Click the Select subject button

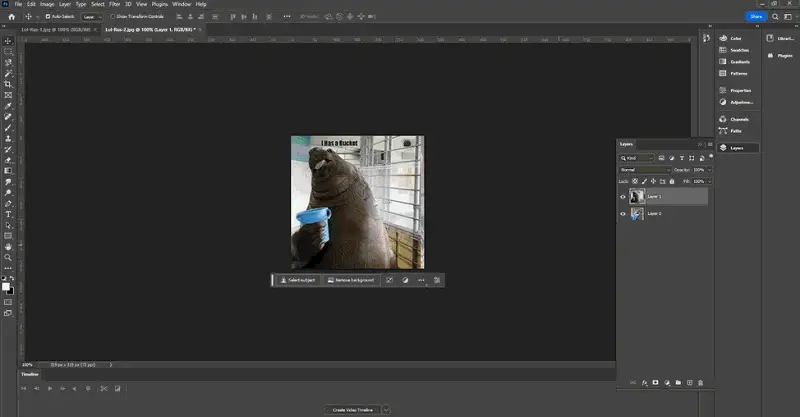coord(298,280)
